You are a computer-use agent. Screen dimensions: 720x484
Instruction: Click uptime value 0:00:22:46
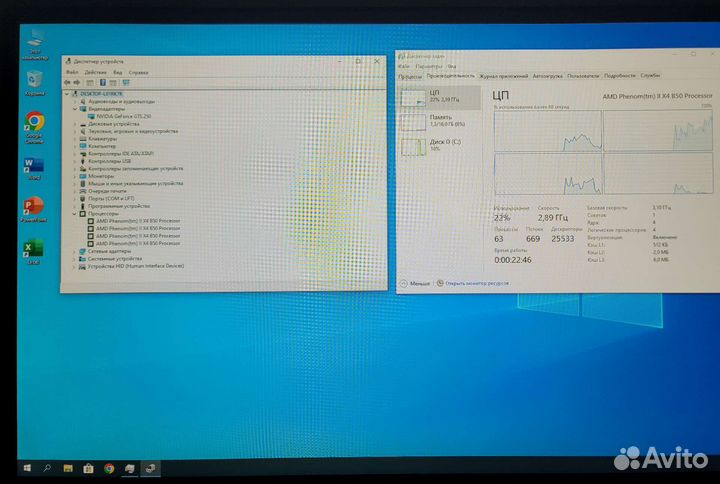pyautogui.click(x=513, y=260)
